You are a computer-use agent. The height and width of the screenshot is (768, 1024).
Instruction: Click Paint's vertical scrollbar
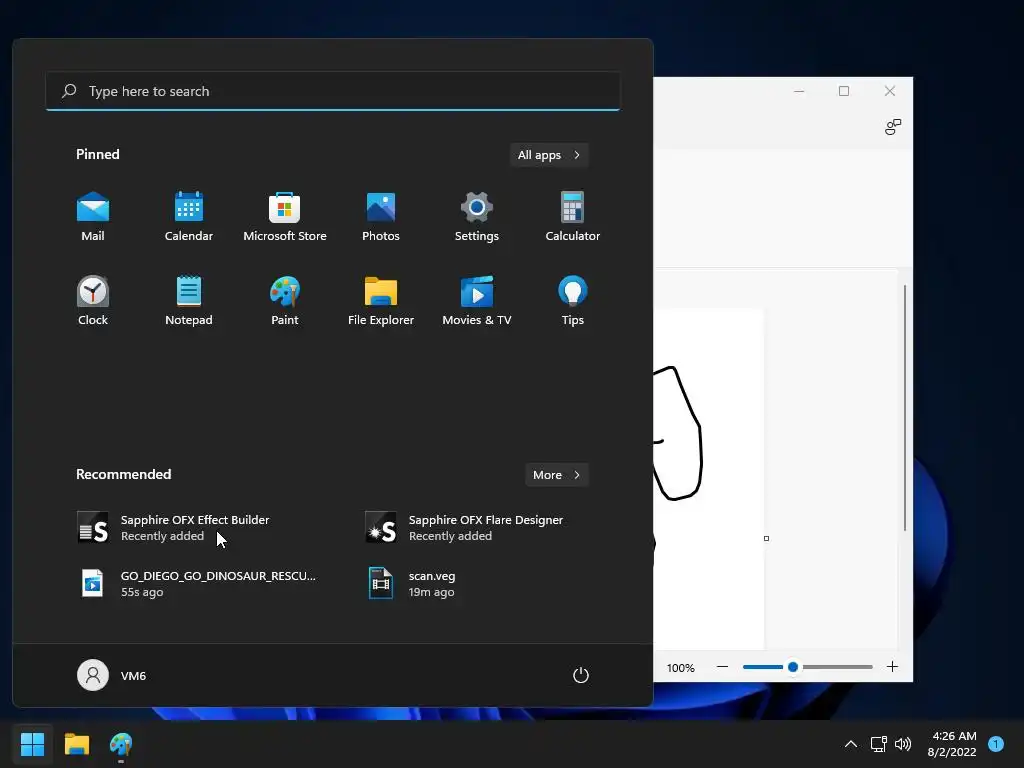904,408
